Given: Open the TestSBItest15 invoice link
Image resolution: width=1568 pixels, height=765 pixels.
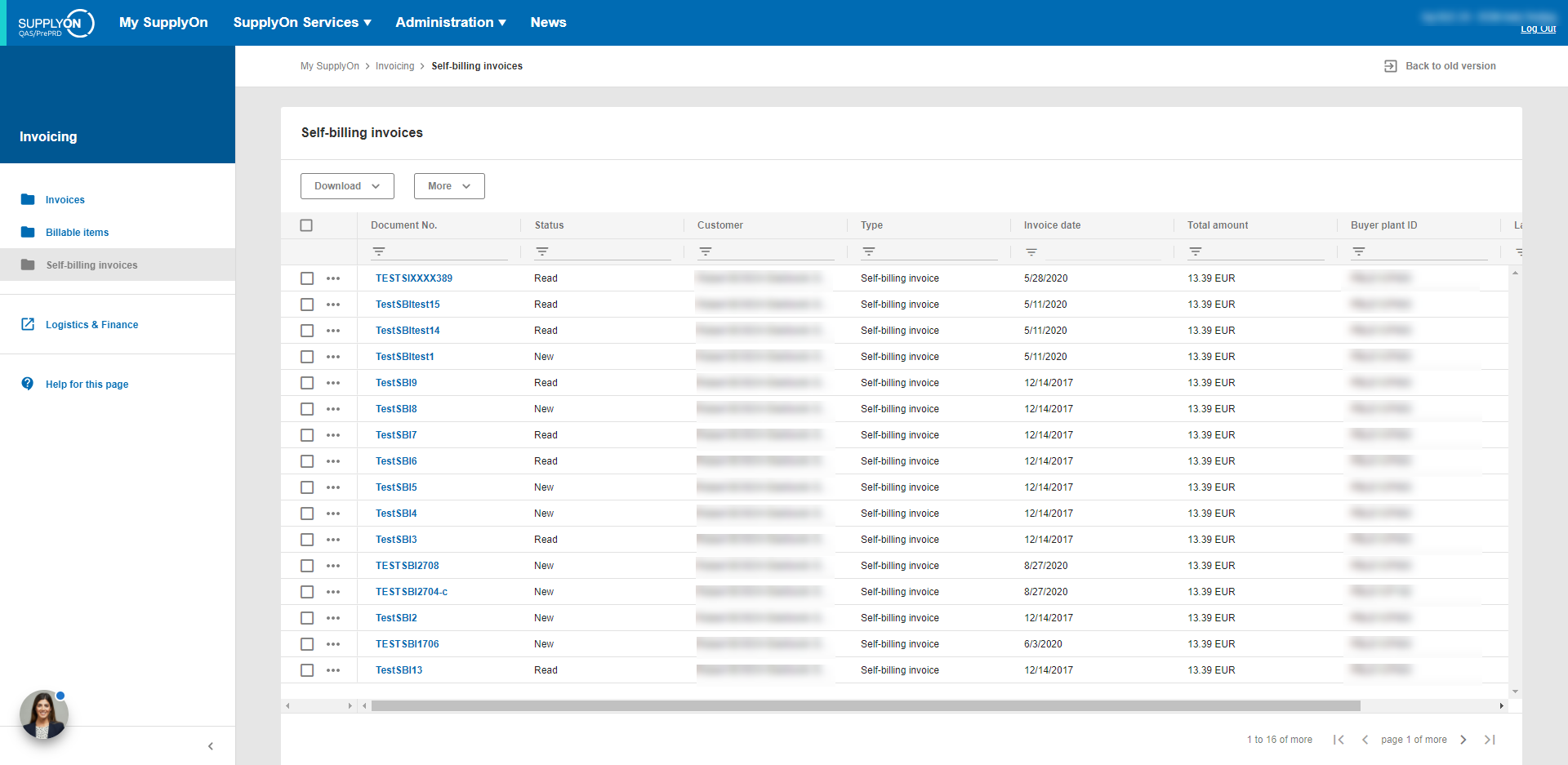Looking at the screenshot, I should click(x=408, y=305).
